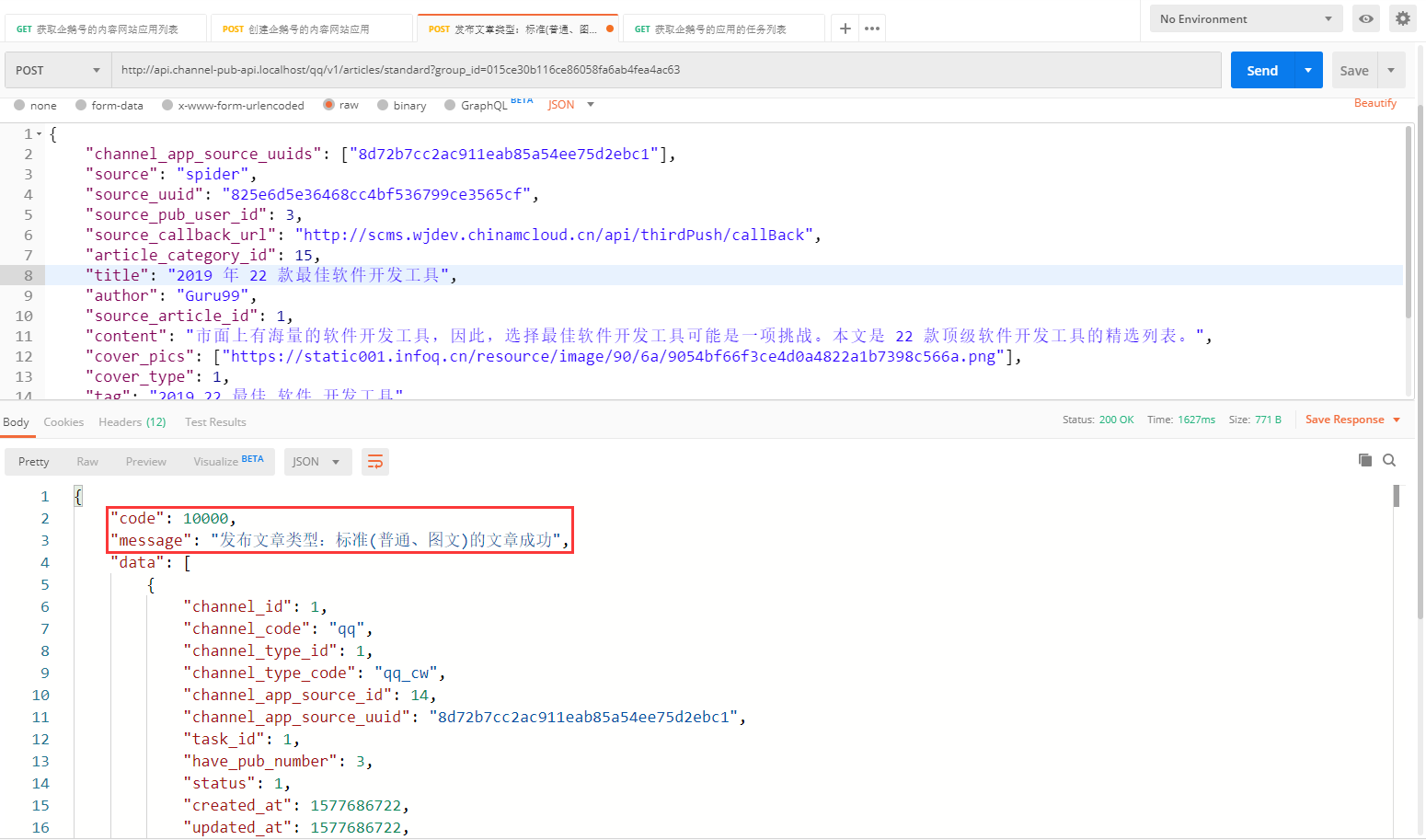This screenshot has width=1426, height=840.
Task: Open the POST method dropdown
Action: click(57, 70)
